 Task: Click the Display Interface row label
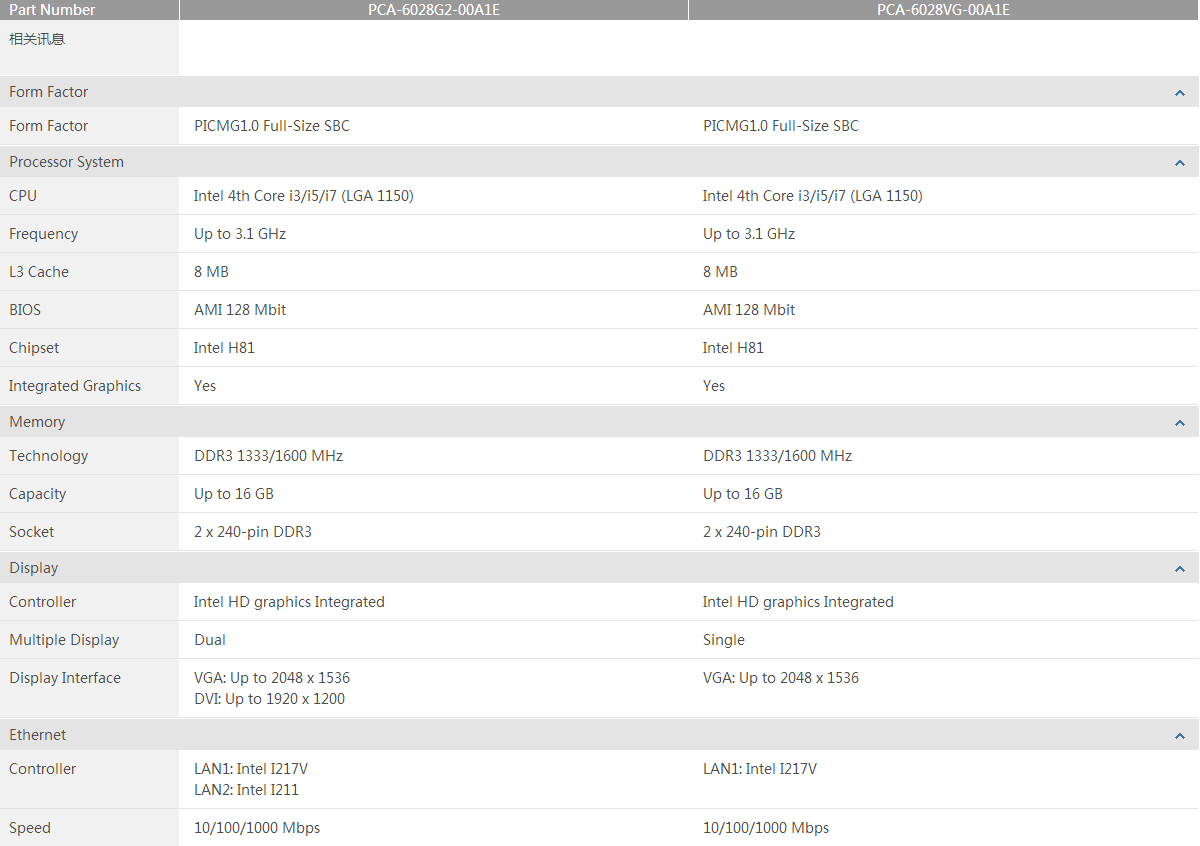click(x=65, y=678)
